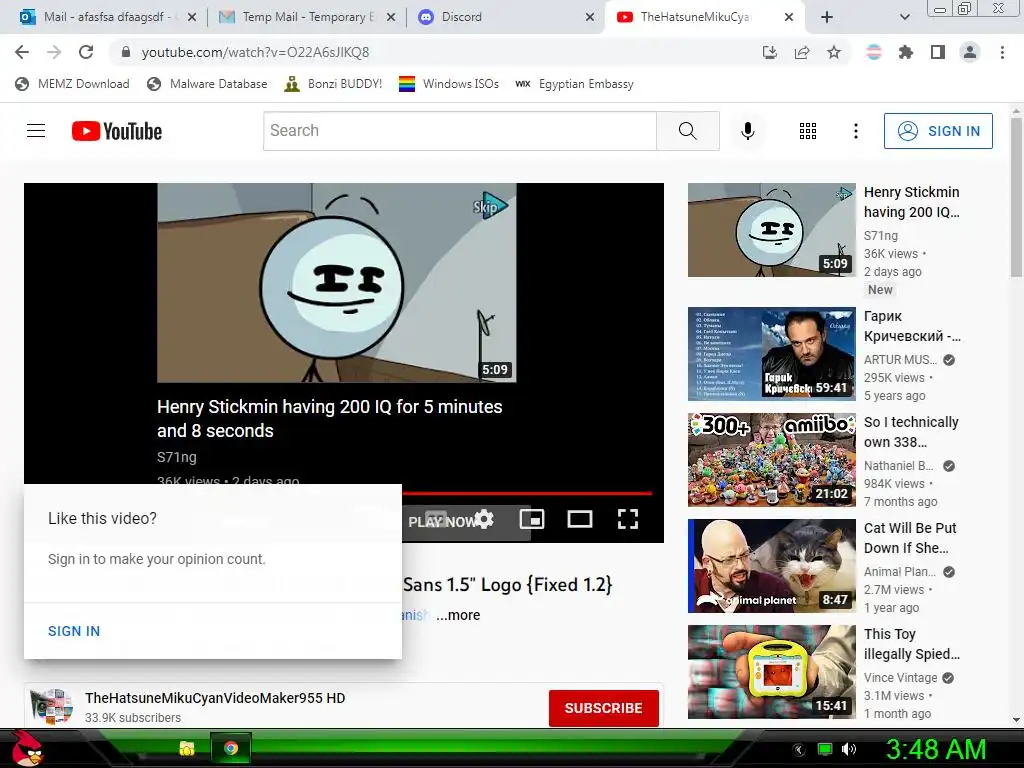Open Cat Will Be Put Down thumbnail
The width and height of the screenshot is (1024, 768).
point(771,566)
